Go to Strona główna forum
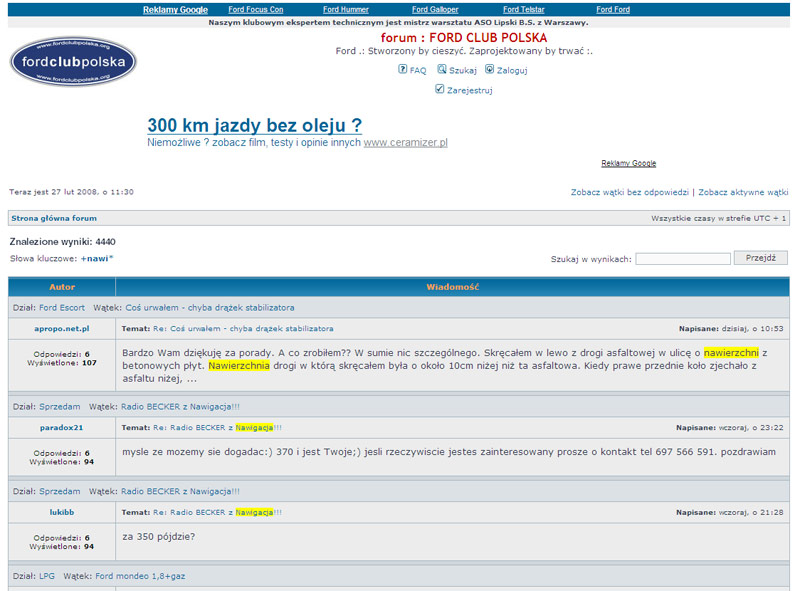800x591 pixels. (54, 218)
